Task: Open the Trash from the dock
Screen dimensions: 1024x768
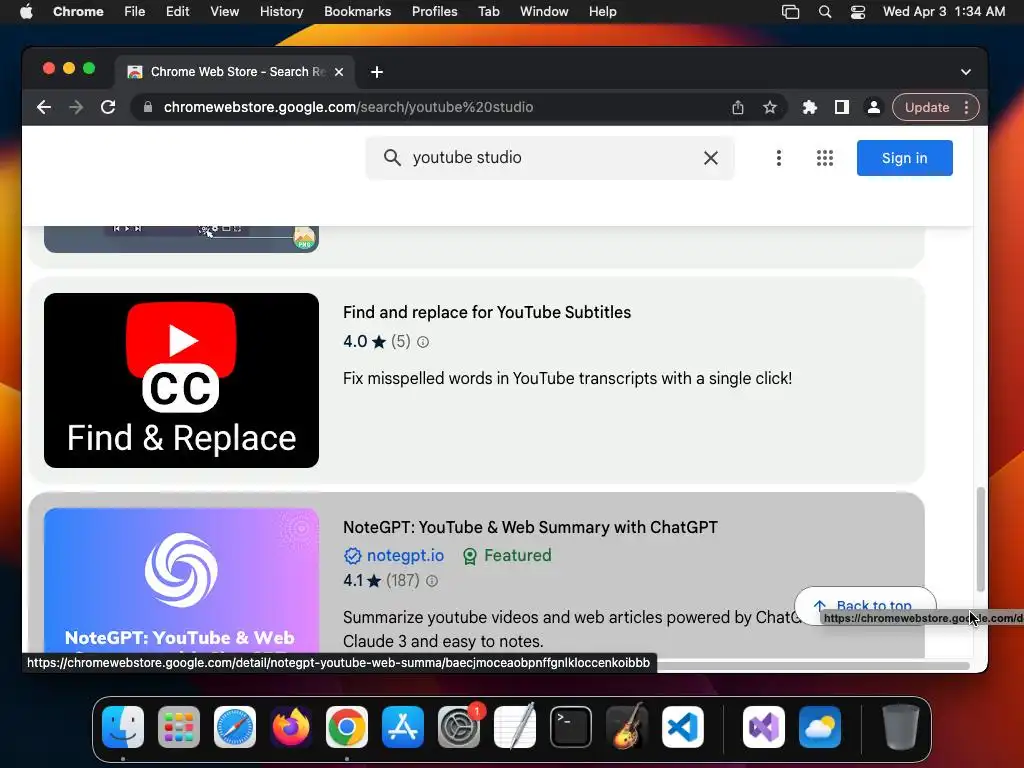Action: point(901,727)
